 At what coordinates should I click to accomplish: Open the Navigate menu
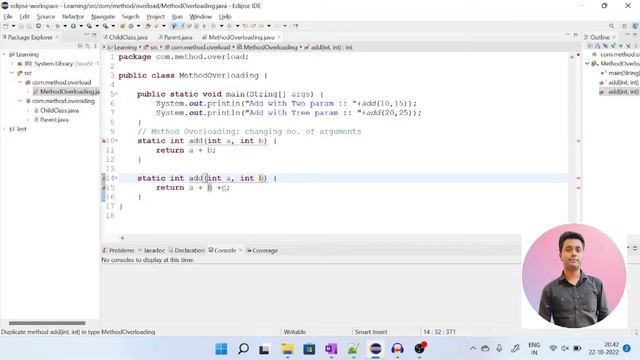103,16
